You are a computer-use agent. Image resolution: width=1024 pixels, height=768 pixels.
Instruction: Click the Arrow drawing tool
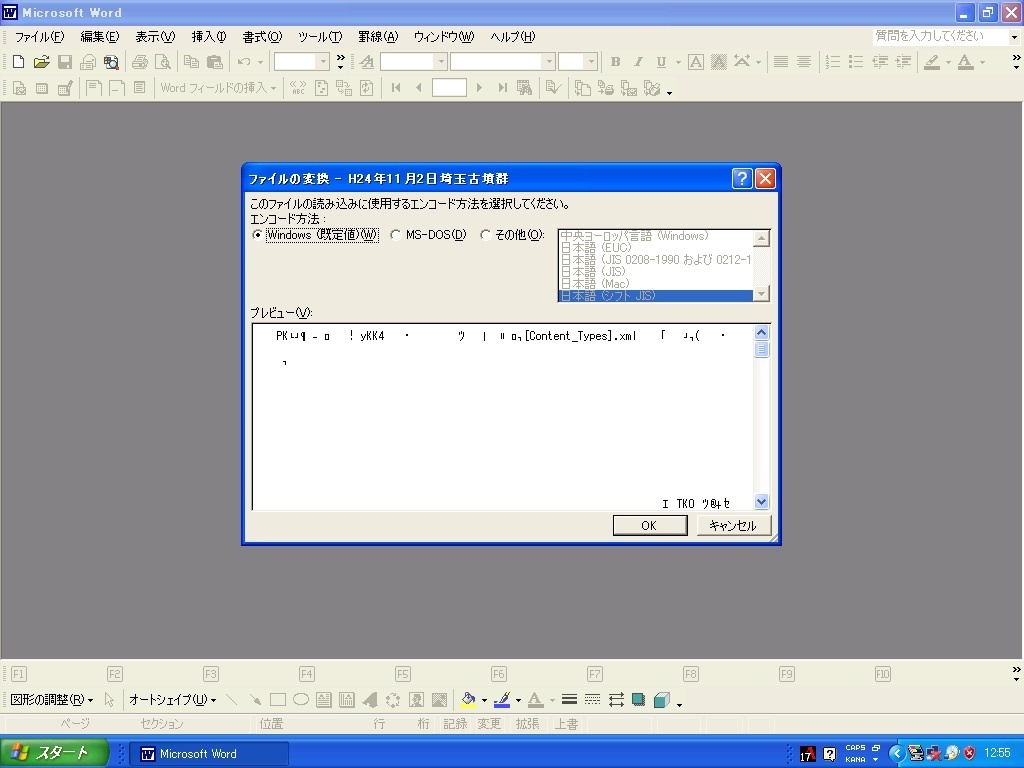255,700
